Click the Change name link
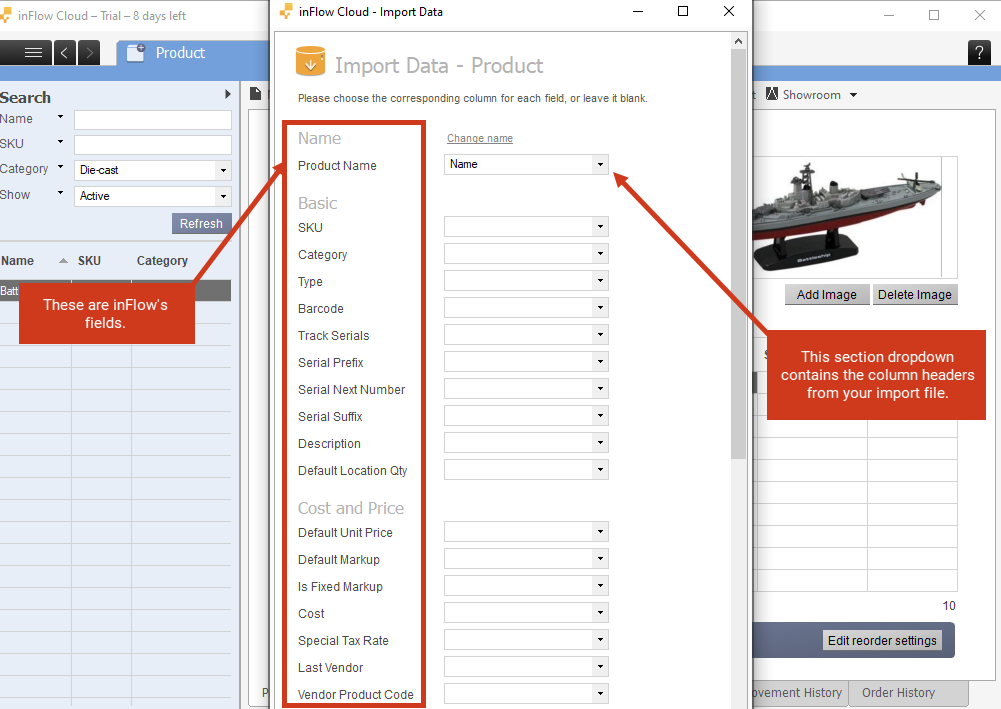1001x709 pixels. coord(479,139)
